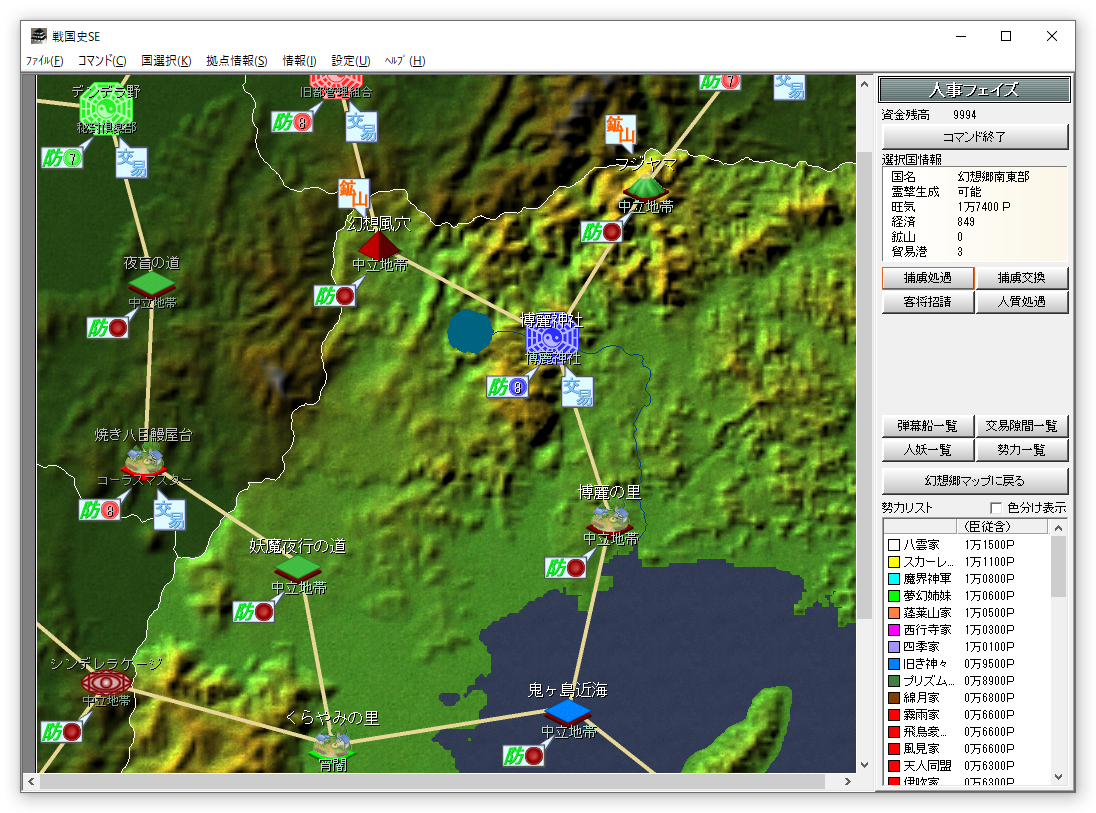Select 八雲家 white swatch in faction list
This screenshot has width=1096, height=813.
(894, 545)
